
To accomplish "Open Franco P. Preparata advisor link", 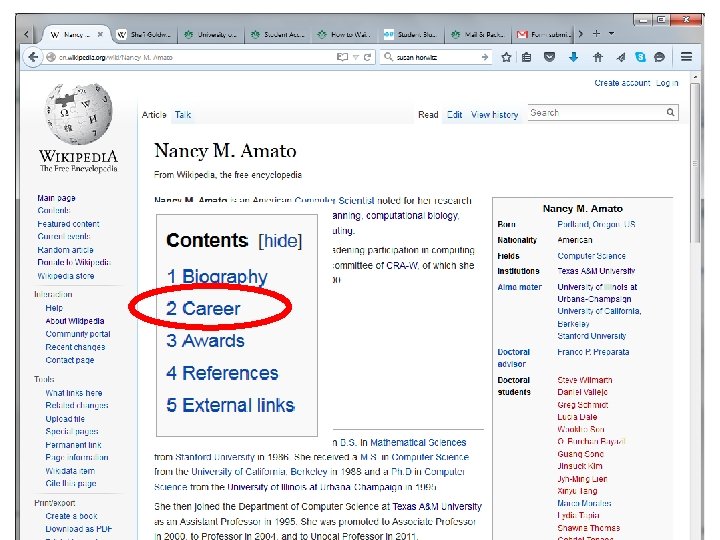I will click(x=593, y=352).
